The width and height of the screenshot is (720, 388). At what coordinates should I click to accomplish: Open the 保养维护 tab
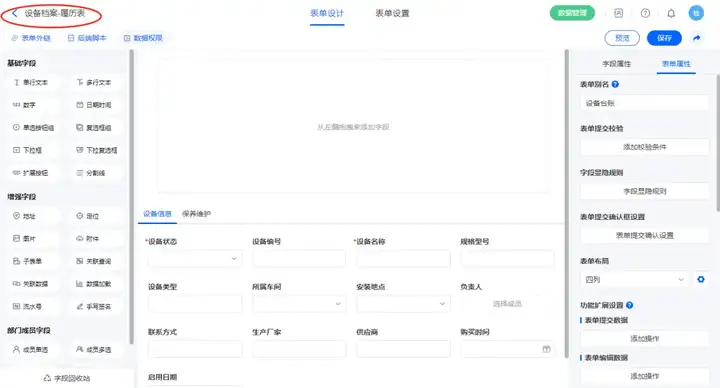tap(197, 214)
